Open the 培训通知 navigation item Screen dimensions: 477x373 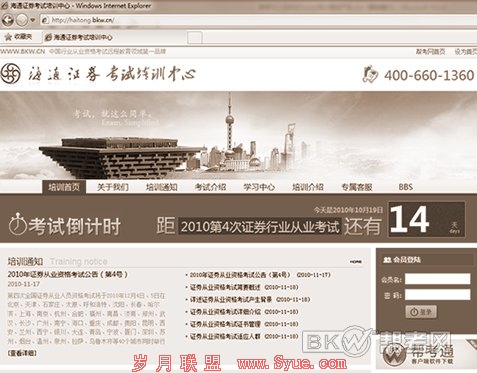(162, 187)
